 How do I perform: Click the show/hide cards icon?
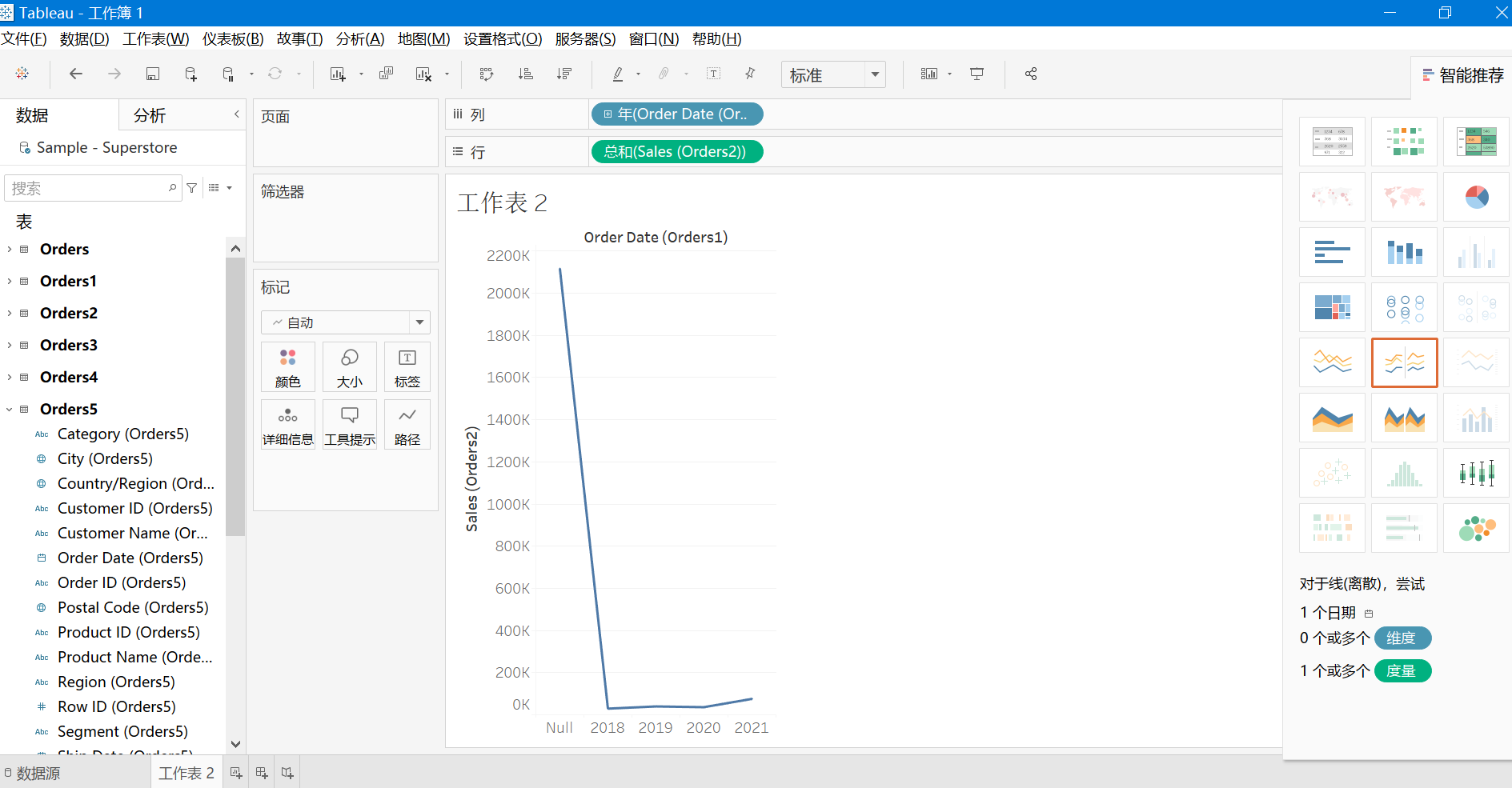[x=929, y=74]
